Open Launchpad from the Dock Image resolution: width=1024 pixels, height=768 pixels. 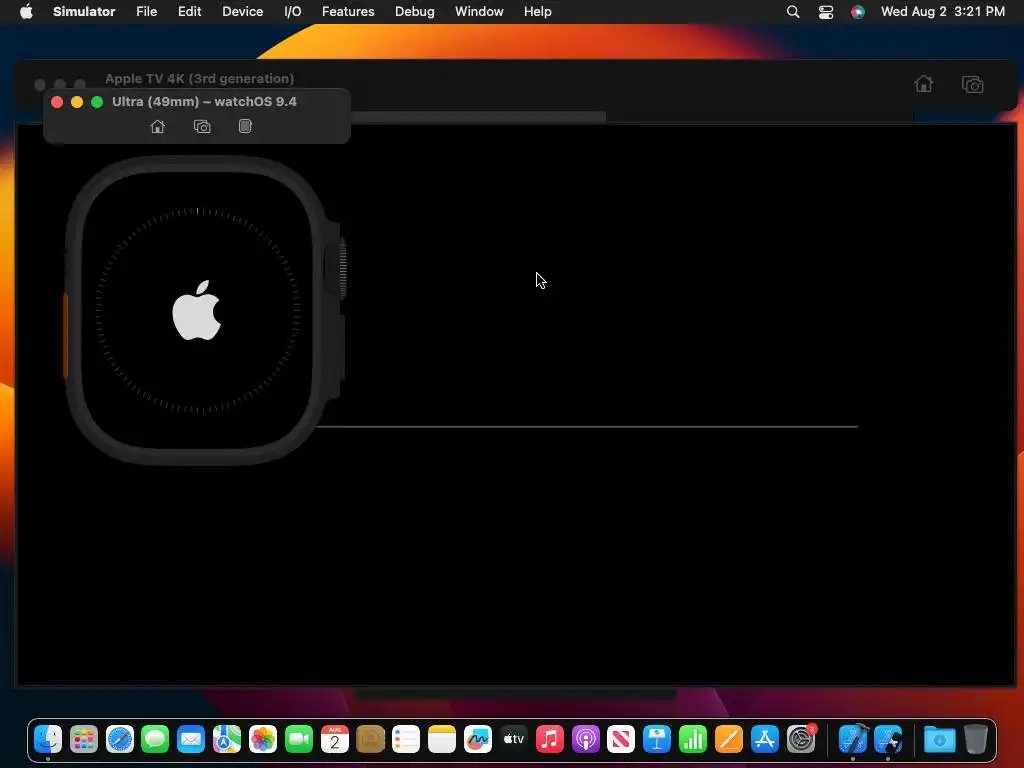[x=84, y=739]
